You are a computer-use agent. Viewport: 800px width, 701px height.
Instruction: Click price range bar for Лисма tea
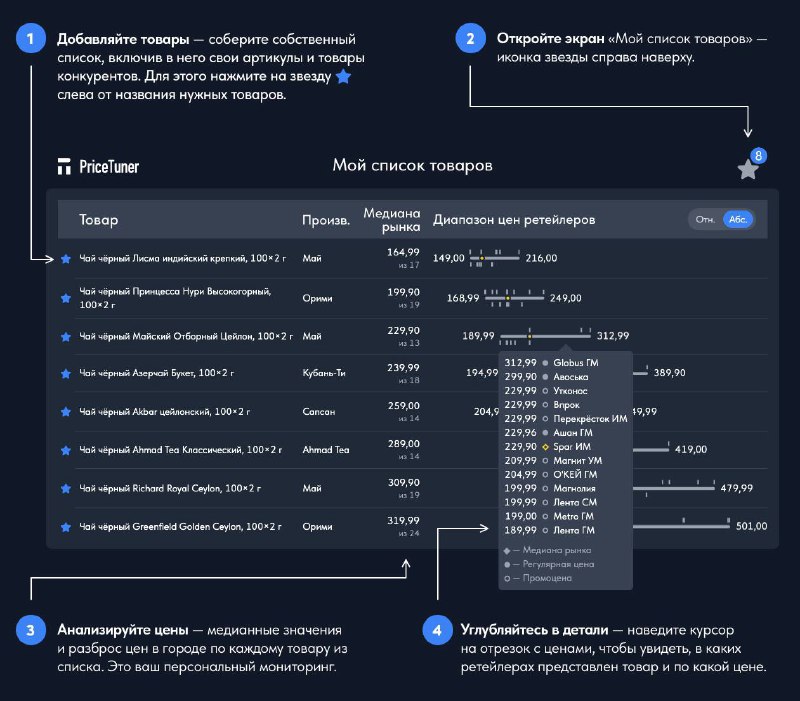(x=494, y=258)
